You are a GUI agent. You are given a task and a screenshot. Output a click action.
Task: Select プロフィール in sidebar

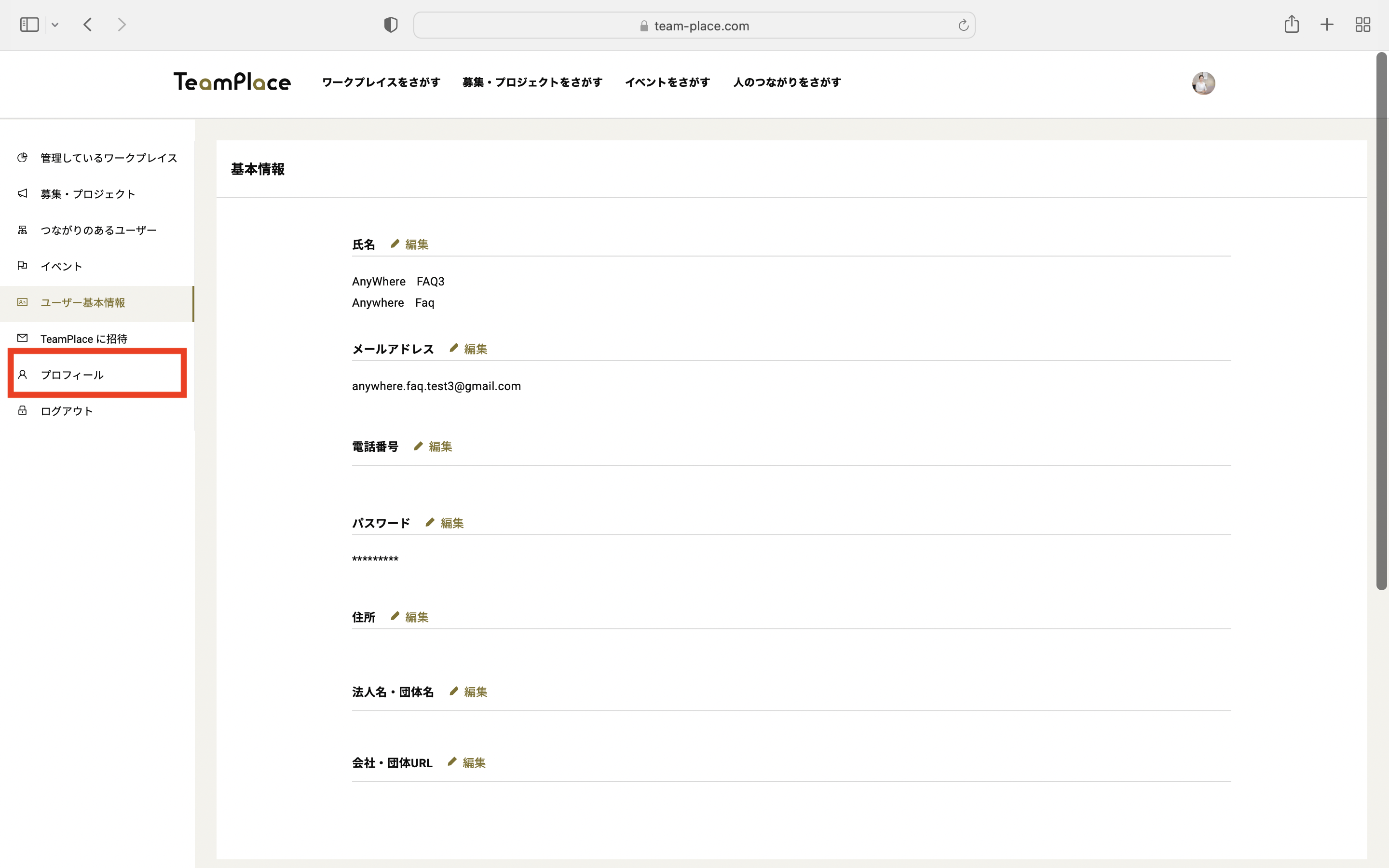(x=72, y=375)
